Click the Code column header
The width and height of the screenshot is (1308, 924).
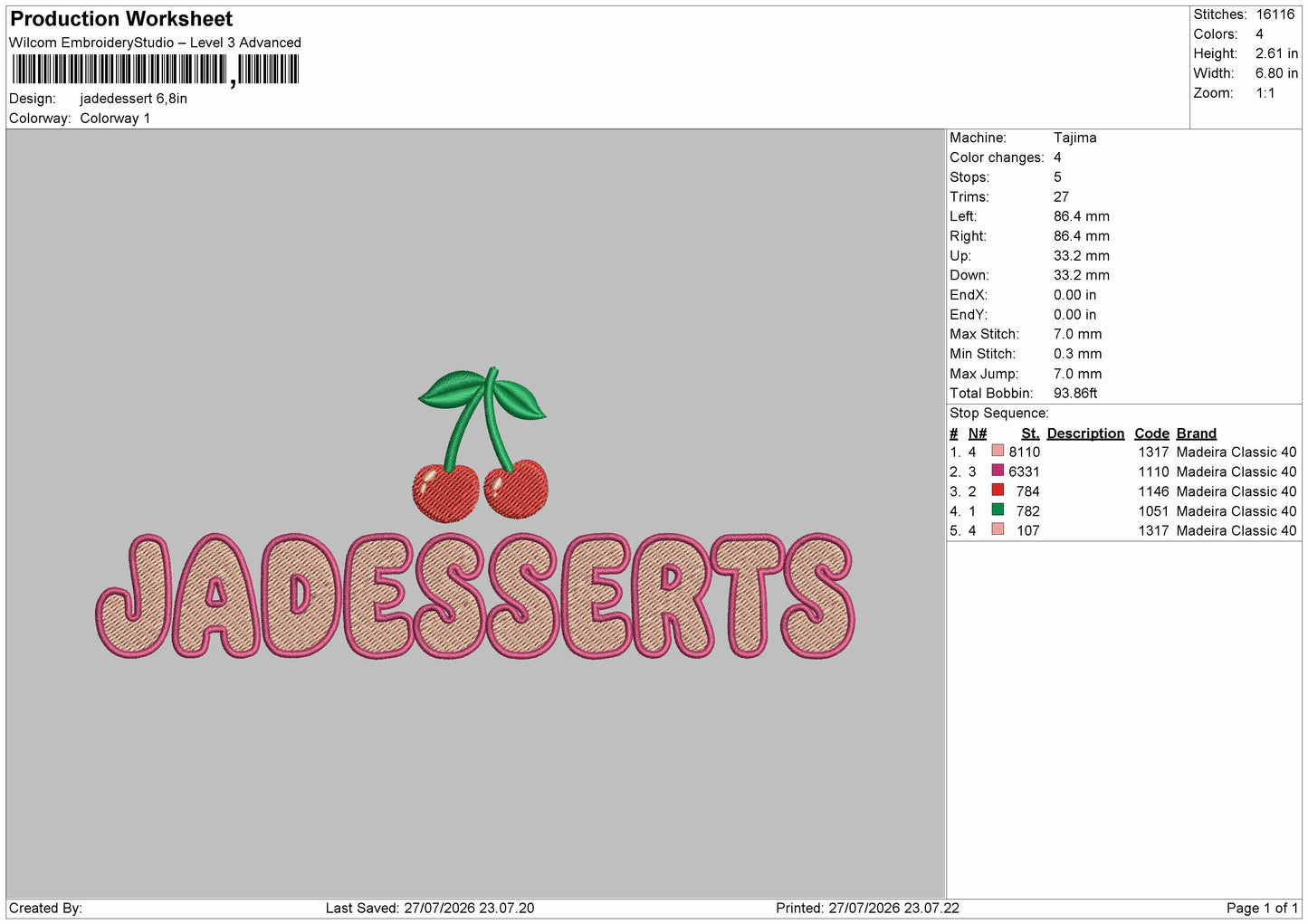[1151, 433]
